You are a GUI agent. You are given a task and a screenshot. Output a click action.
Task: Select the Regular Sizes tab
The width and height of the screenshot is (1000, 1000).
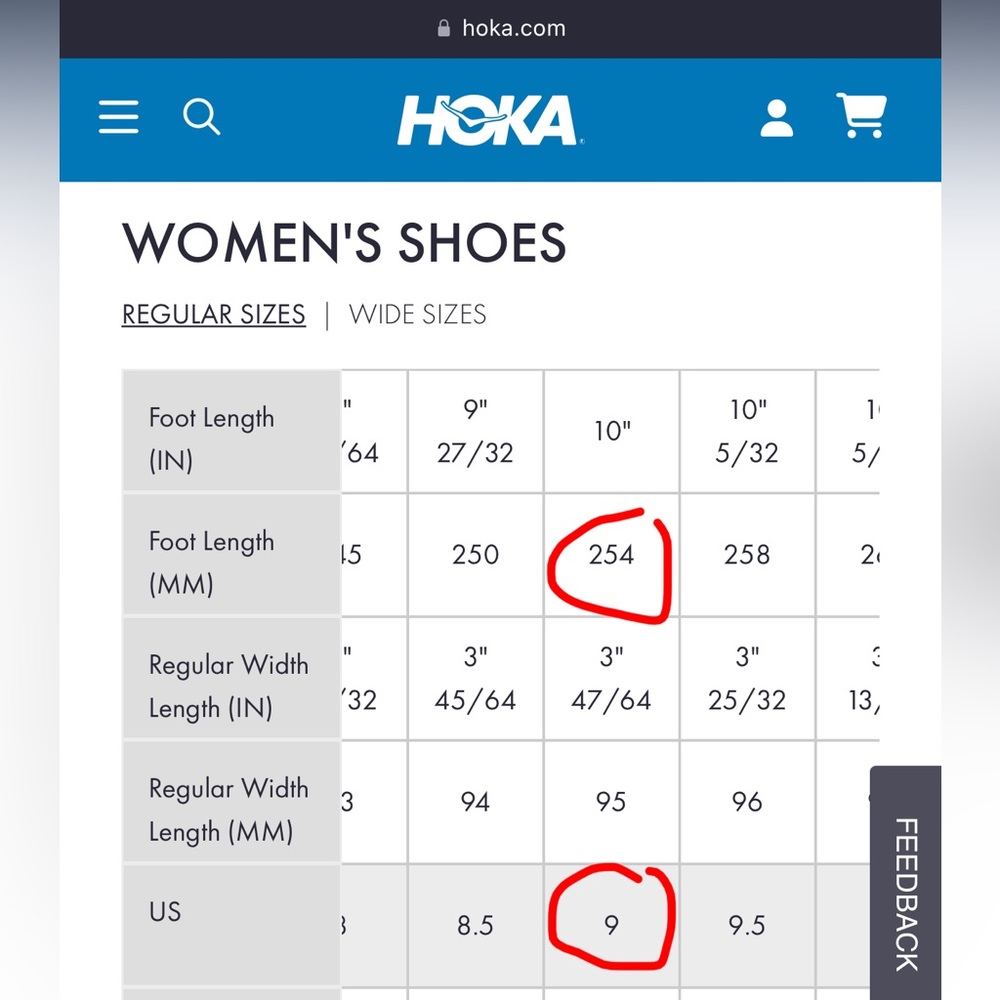[213, 314]
